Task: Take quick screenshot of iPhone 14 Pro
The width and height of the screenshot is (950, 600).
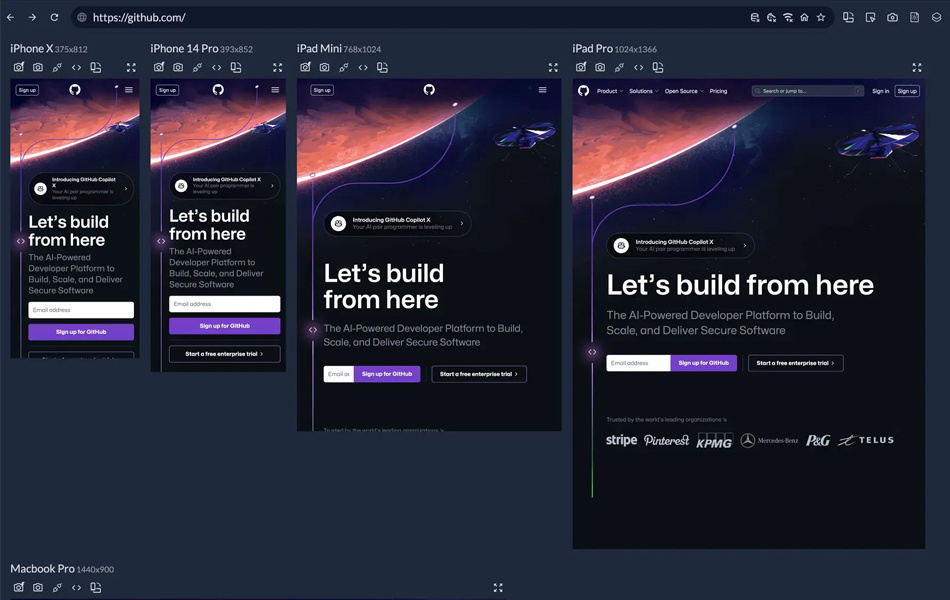Action: (159, 67)
